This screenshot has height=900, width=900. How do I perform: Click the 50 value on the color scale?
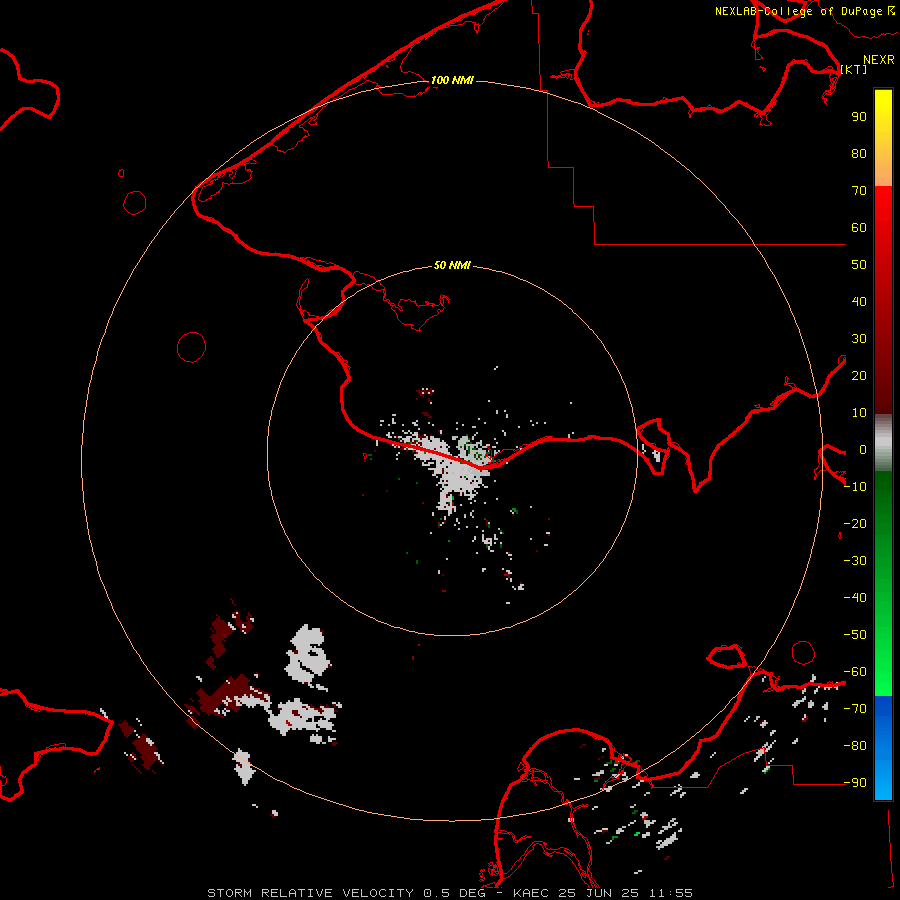(859, 265)
